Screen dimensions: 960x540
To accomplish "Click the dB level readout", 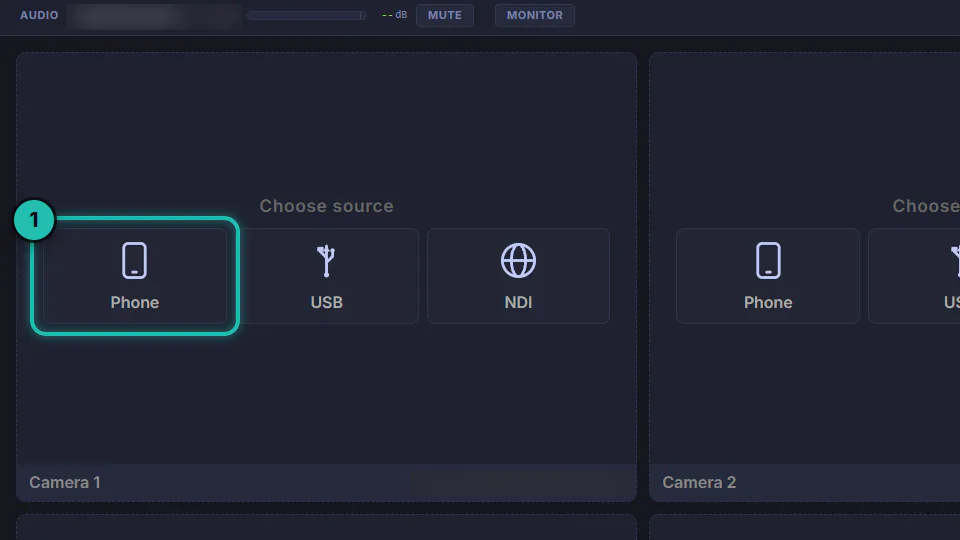I will click(x=394, y=15).
